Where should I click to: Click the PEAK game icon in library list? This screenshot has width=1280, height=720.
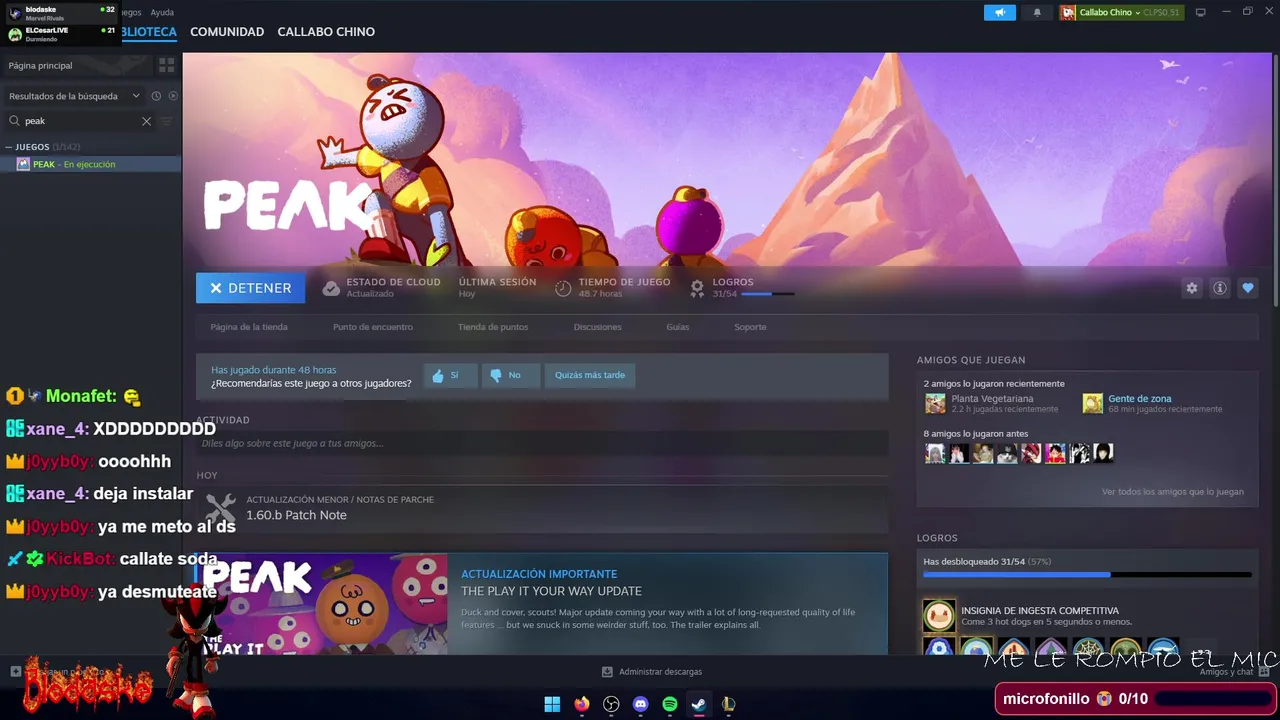[23, 164]
